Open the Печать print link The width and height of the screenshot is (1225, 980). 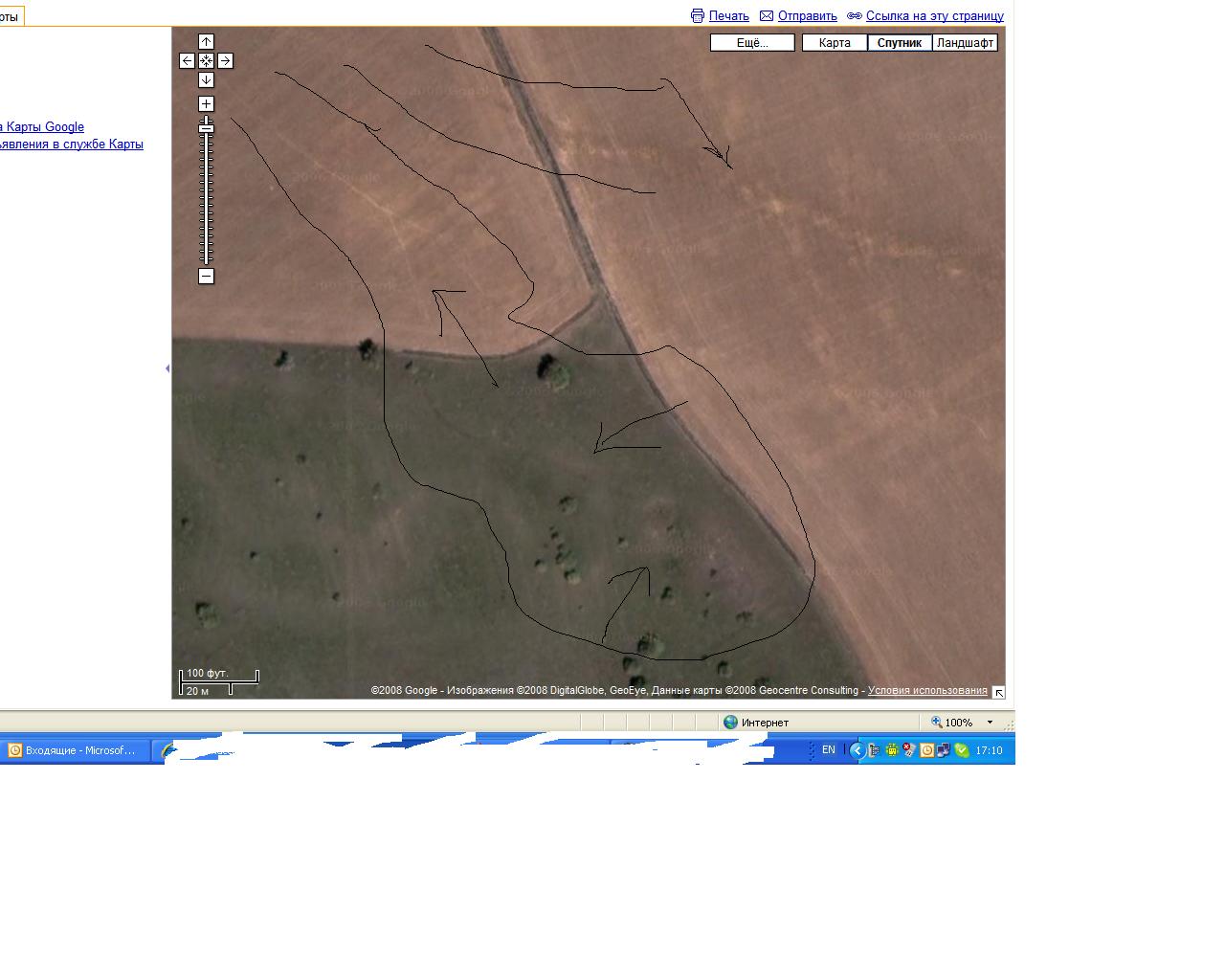729,15
